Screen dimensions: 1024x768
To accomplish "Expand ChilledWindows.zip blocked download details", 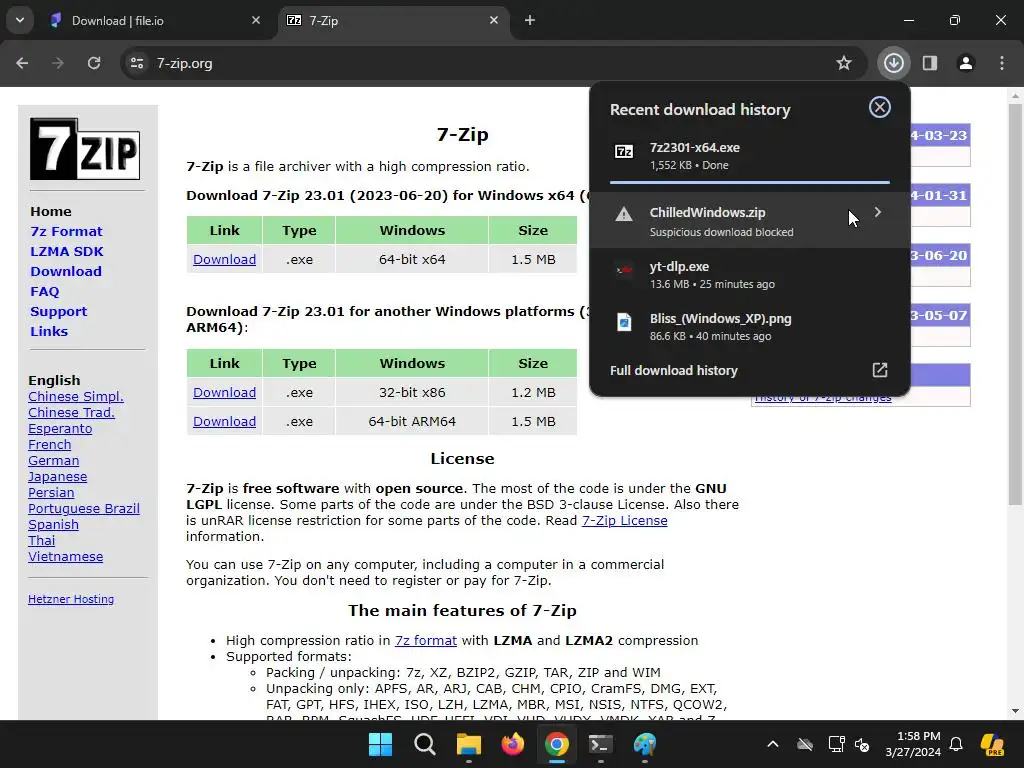I will 878,212.
